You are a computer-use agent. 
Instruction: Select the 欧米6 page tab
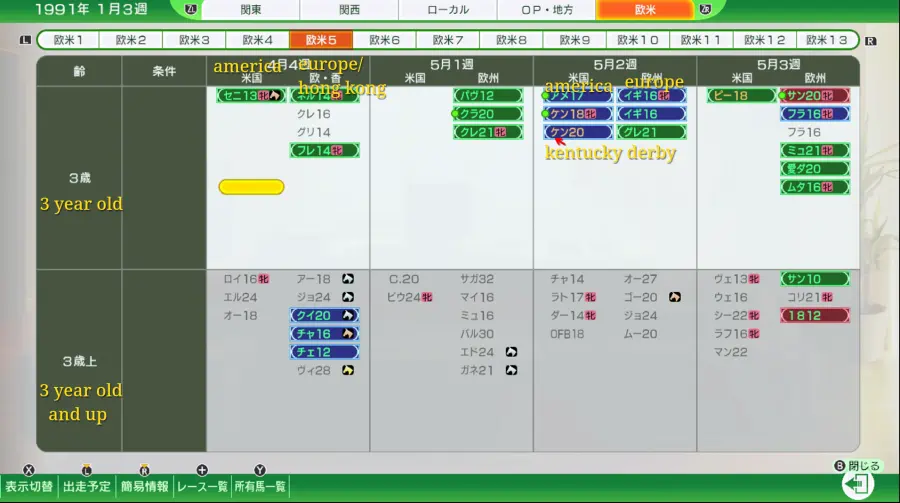pyautogui.click(x=385, y=41)
